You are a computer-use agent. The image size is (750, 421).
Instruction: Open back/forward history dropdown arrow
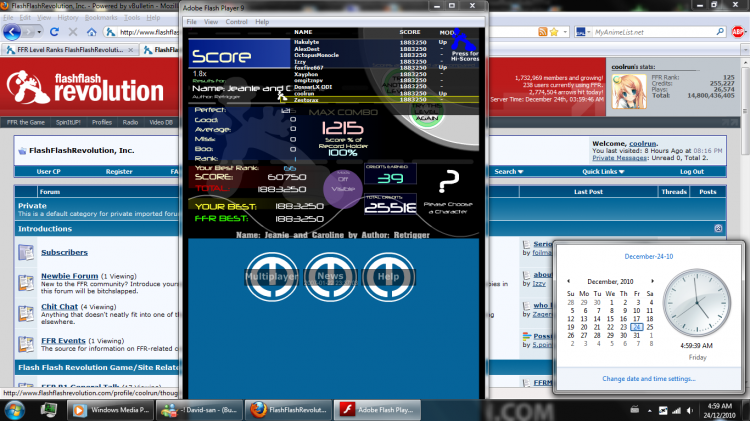pos(39,32)
